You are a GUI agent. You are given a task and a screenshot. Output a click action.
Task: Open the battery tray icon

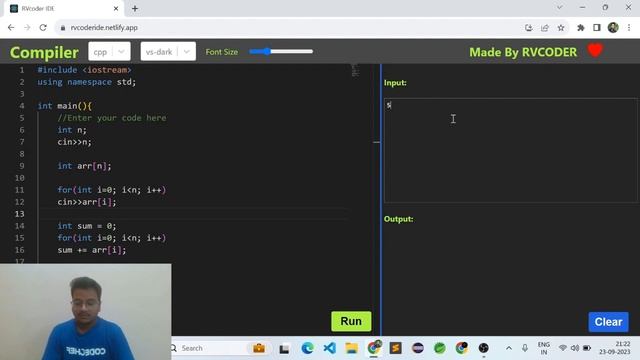point(587,348)
